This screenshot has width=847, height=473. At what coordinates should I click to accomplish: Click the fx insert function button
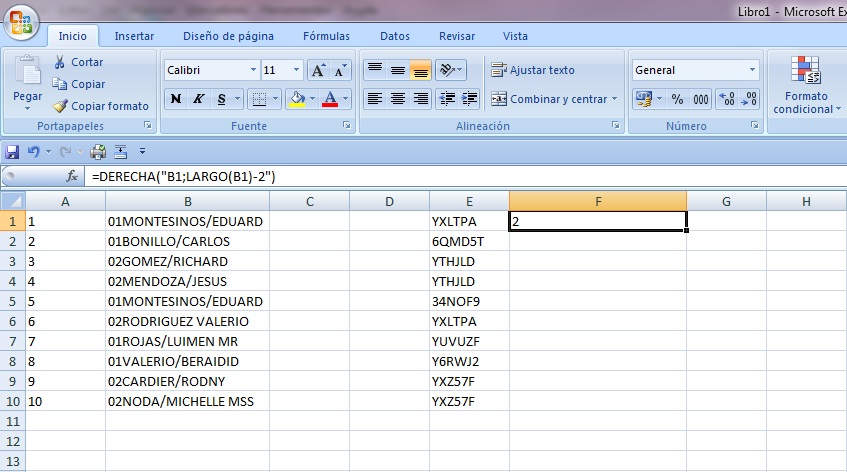coord(71,176)
